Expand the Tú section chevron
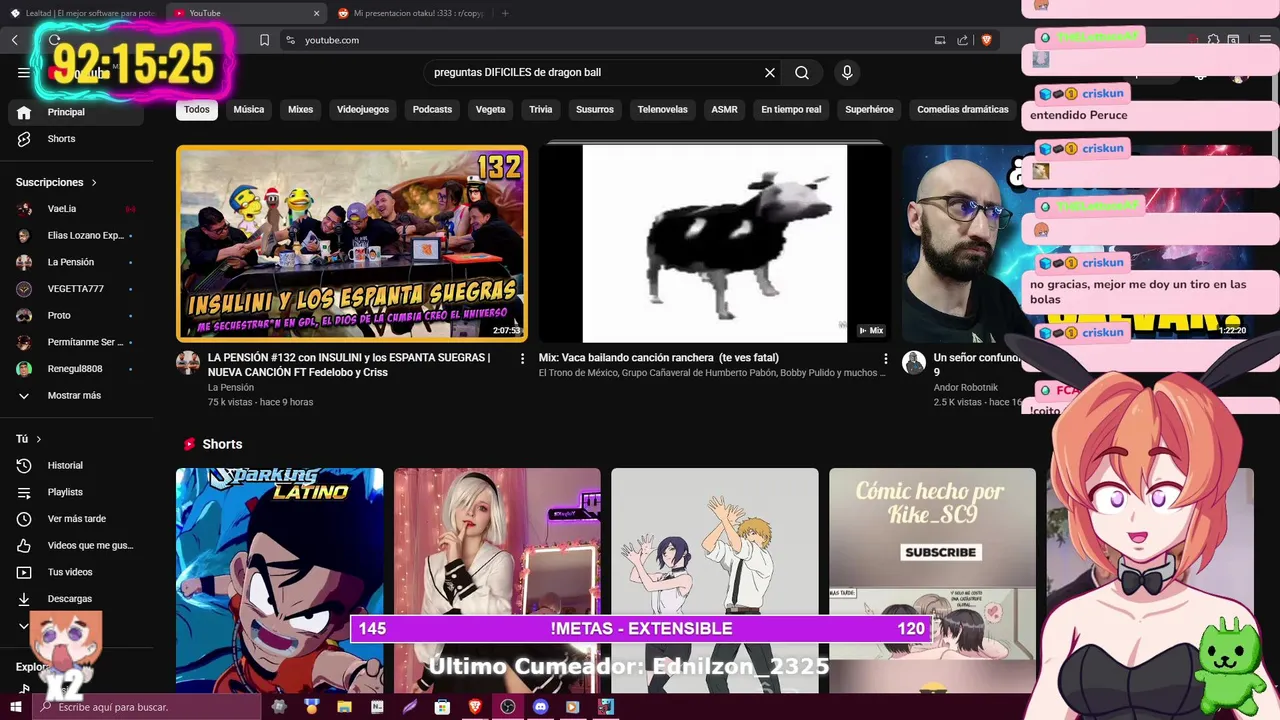This screenshot has width=1280, height=720. 39,439
